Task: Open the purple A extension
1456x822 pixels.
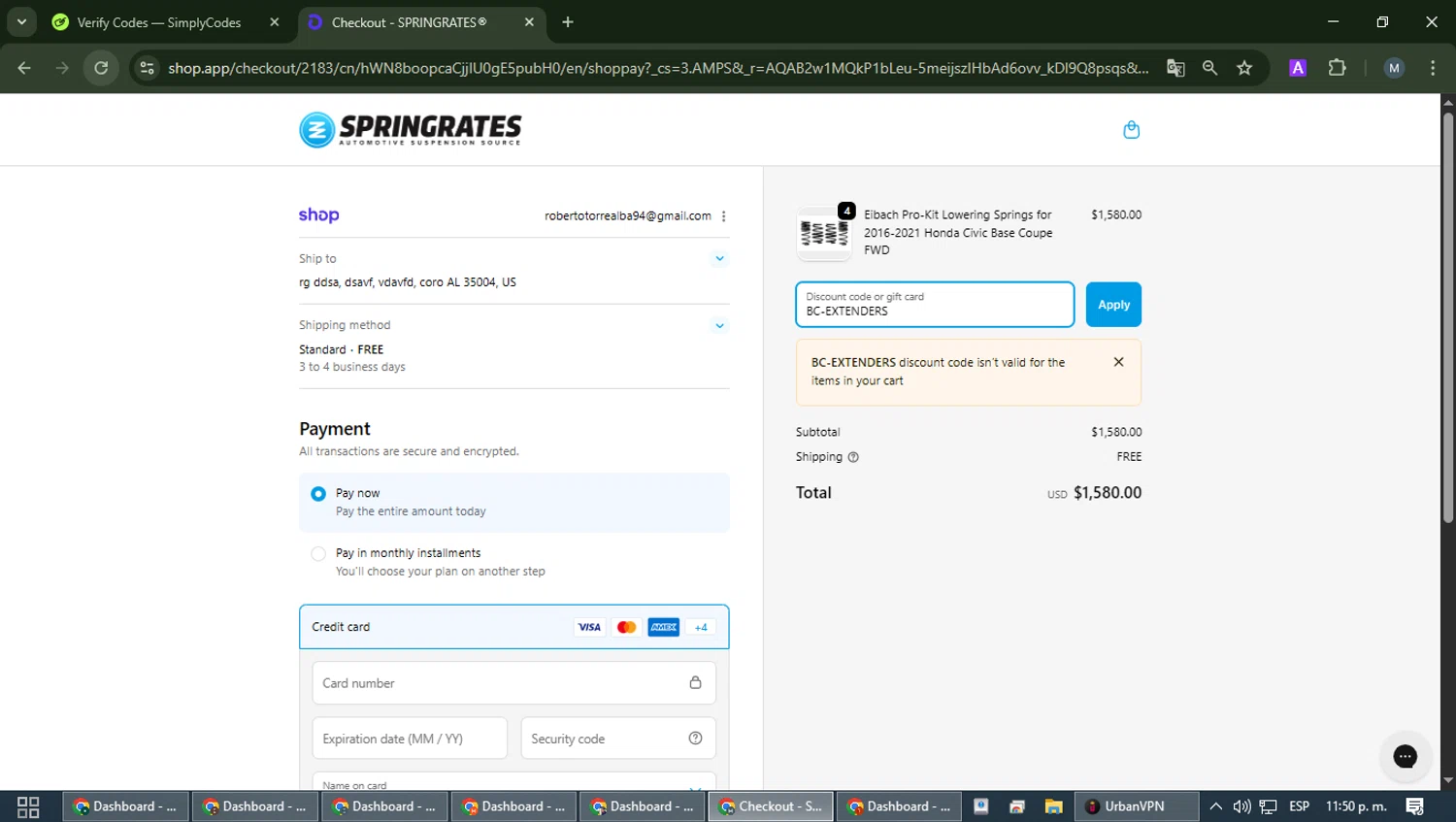Action: click(x=1298, y=68)
